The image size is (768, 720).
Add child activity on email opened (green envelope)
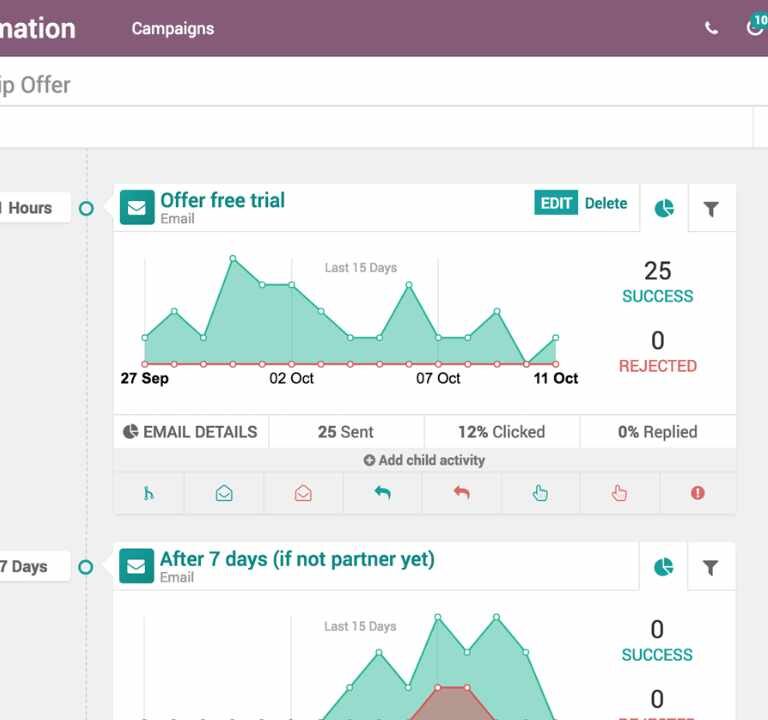[x=224, y=493]
